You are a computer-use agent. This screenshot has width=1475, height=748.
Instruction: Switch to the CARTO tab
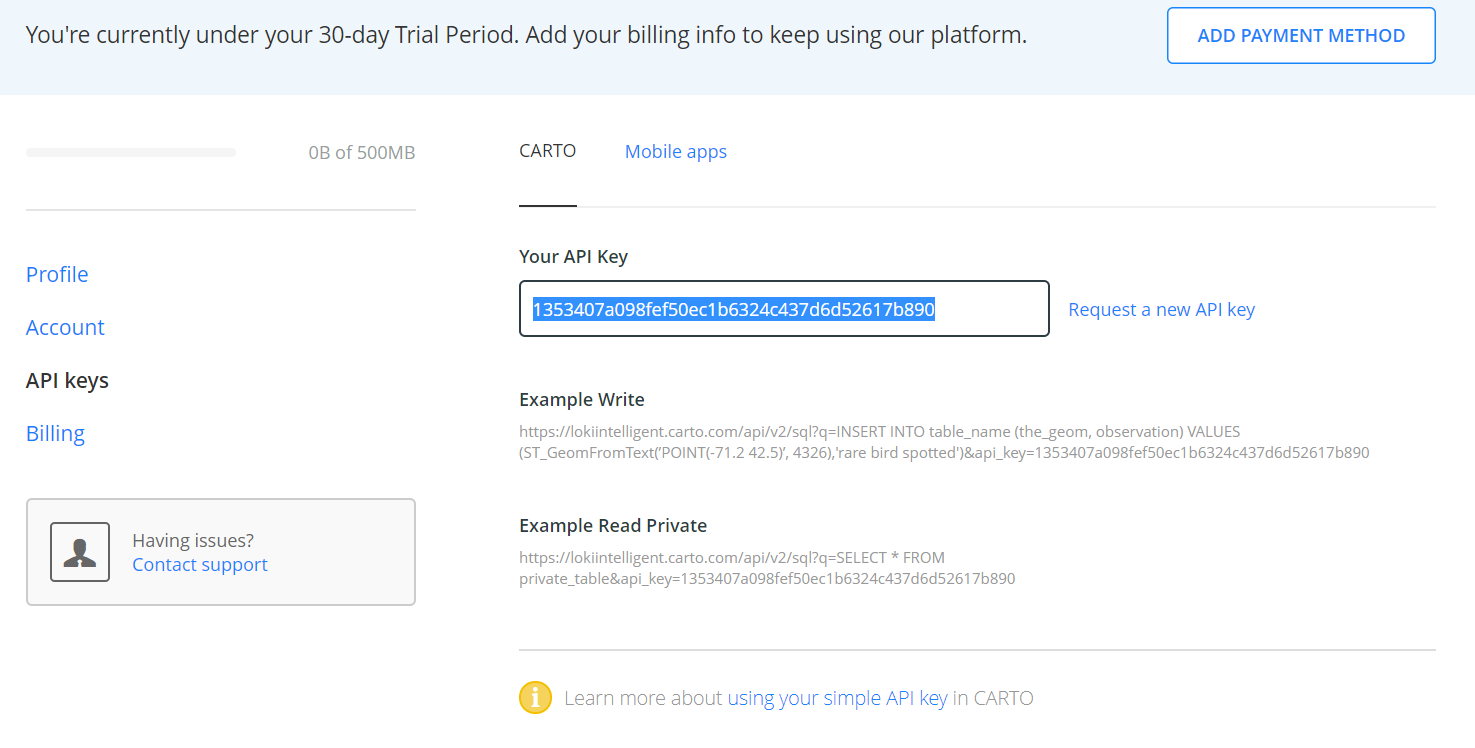point(547,152)
